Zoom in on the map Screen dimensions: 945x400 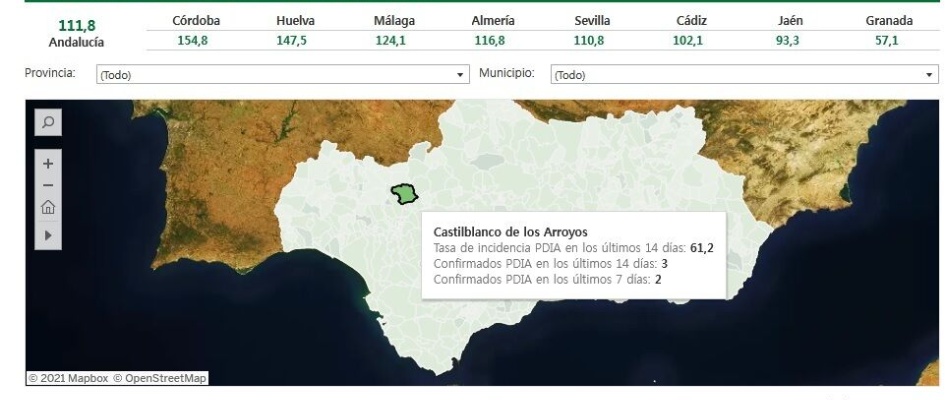point(47,163)
